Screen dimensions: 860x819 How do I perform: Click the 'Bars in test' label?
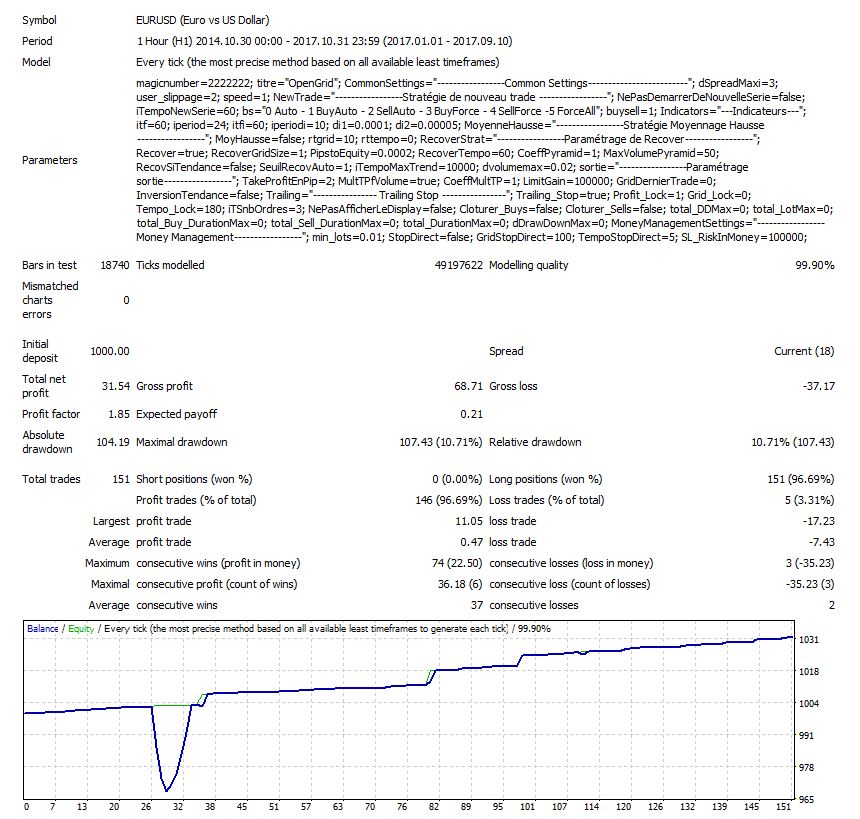click(49, 265)
